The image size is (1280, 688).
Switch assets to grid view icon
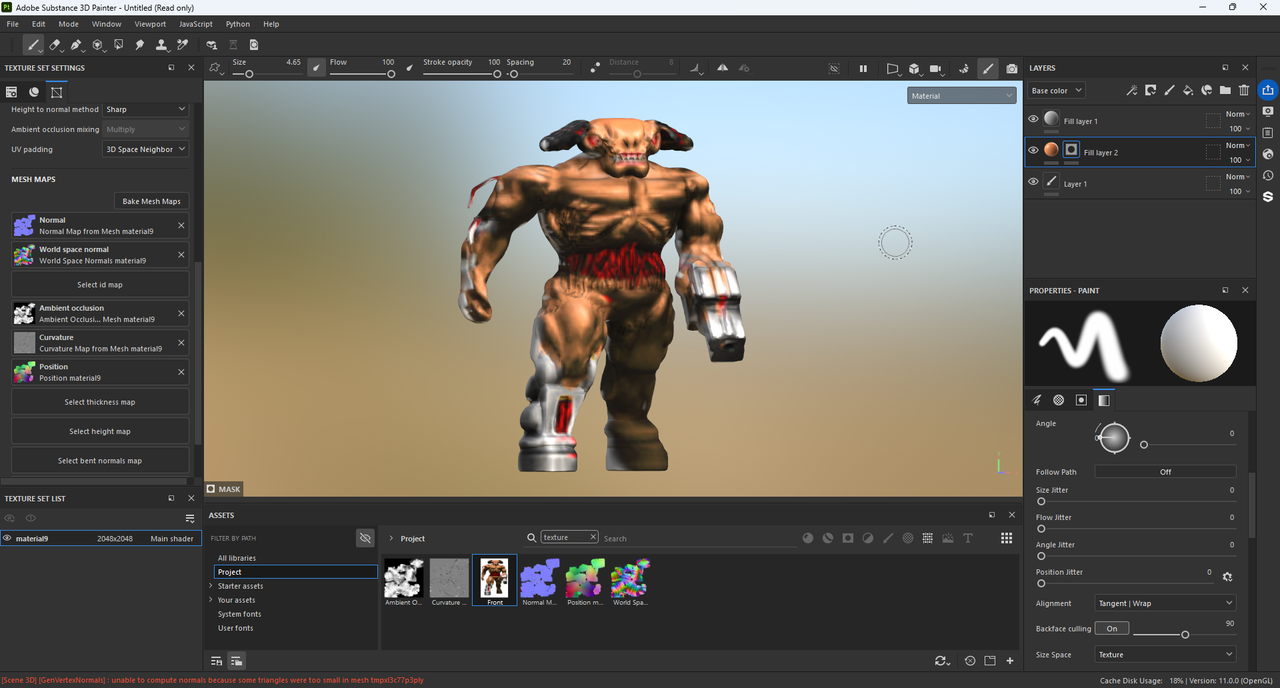(1006, 538)
